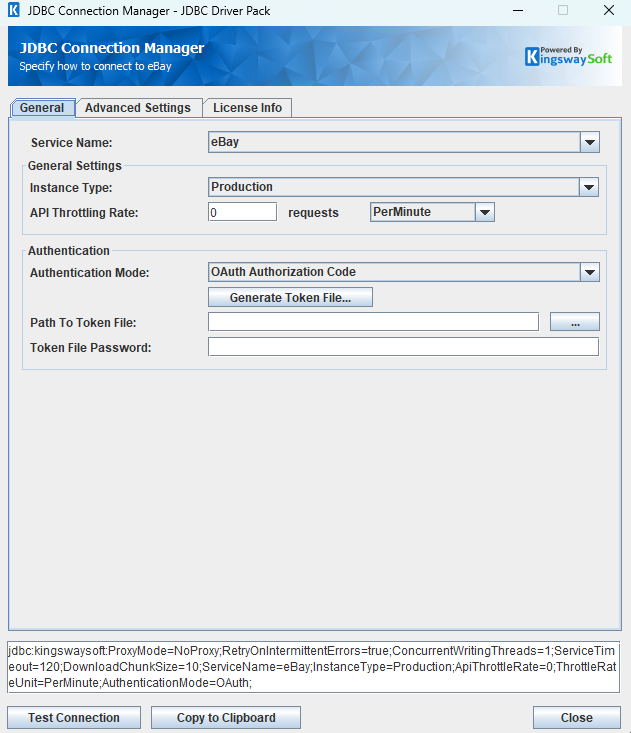Click the Path To Token File label

pyautogui.click(x=83, y=323)
